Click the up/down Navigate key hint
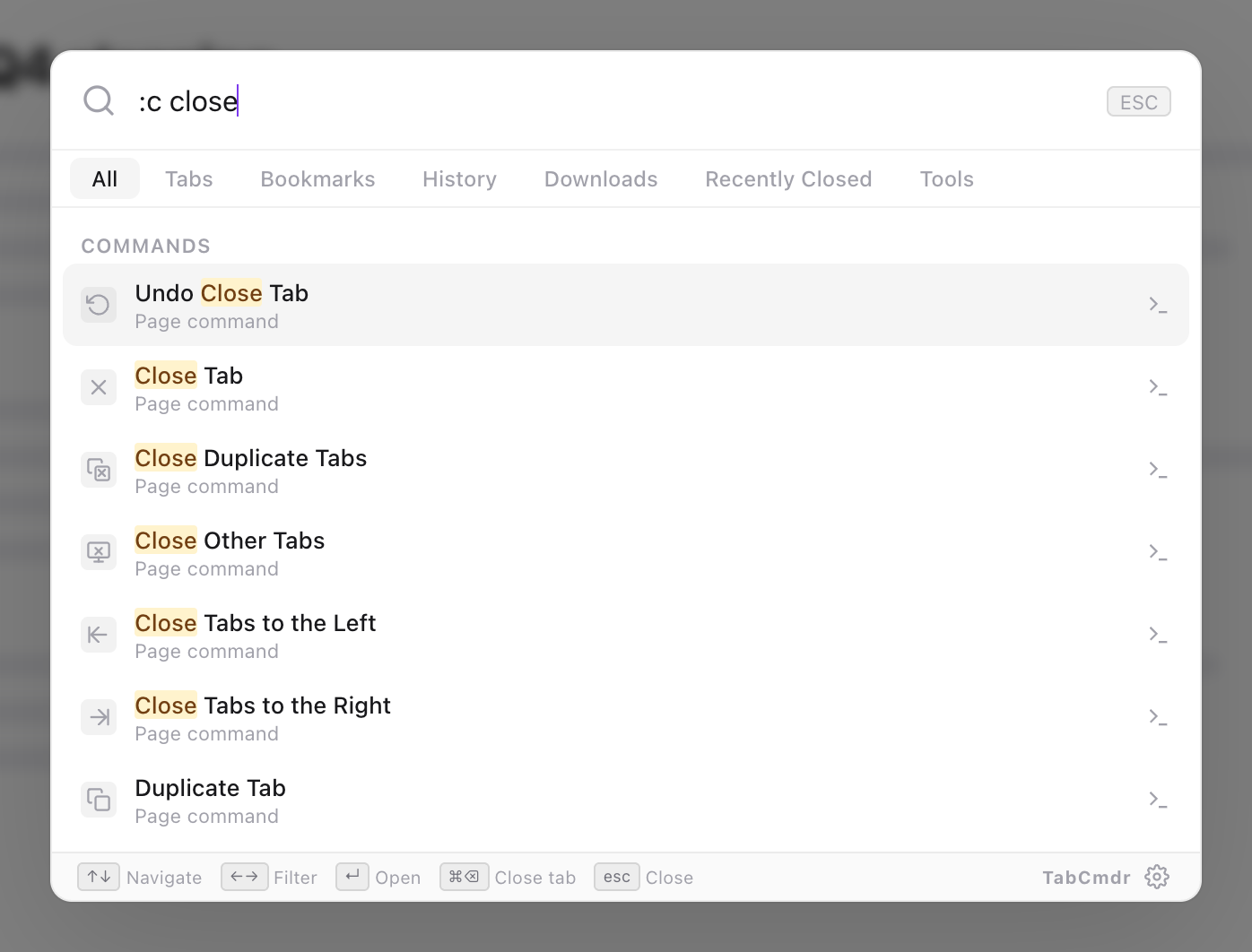Viewport: 1252px width, 952px height. [99, 877]
